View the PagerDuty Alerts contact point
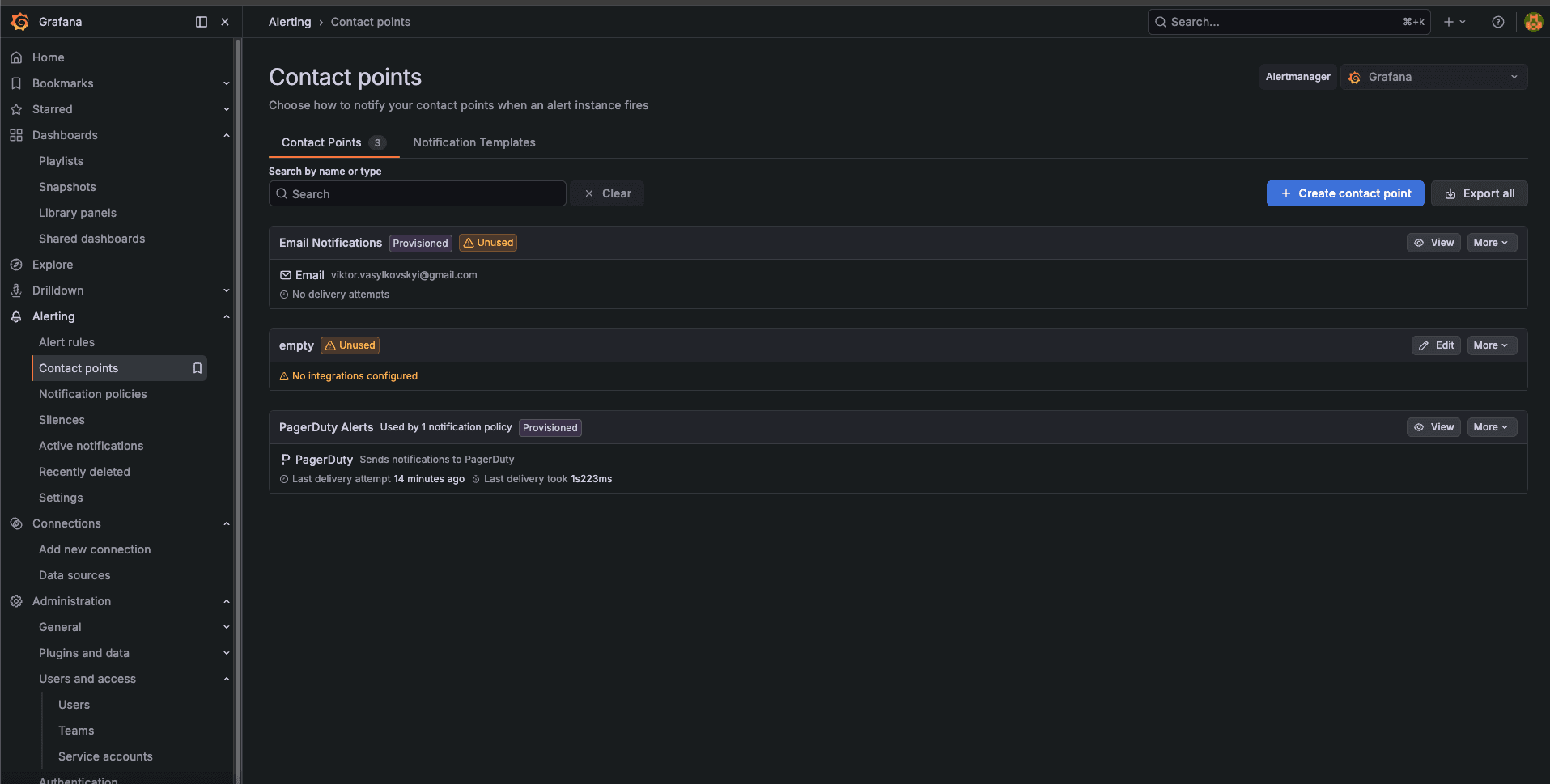The height and width of the screenshot is (784, 1550). [1433, 427]
